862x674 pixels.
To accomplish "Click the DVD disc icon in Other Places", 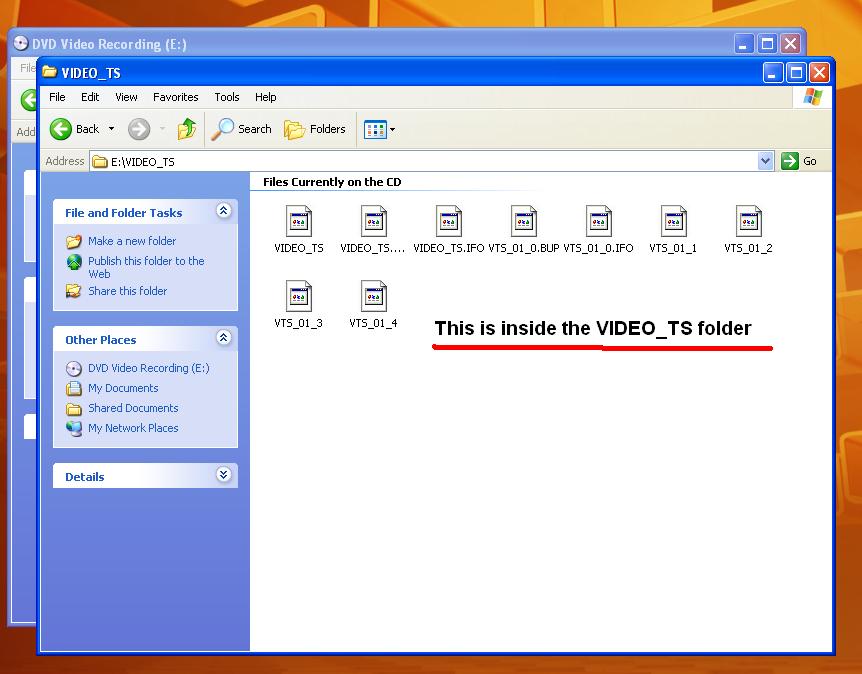I will (74, 368).
